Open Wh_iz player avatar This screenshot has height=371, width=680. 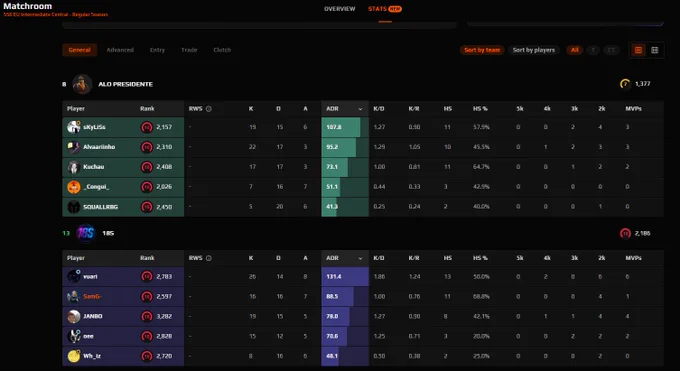[x=74, y=356]
